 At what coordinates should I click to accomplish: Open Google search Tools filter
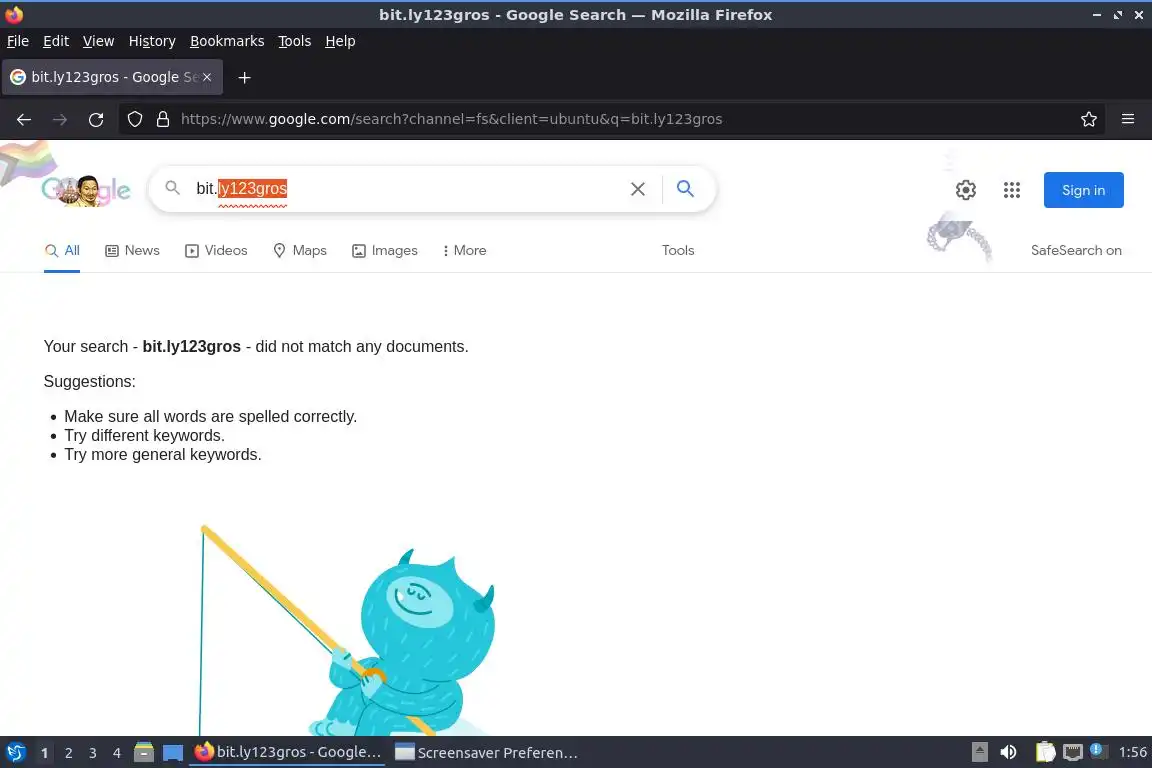click(x=677, y=251)
